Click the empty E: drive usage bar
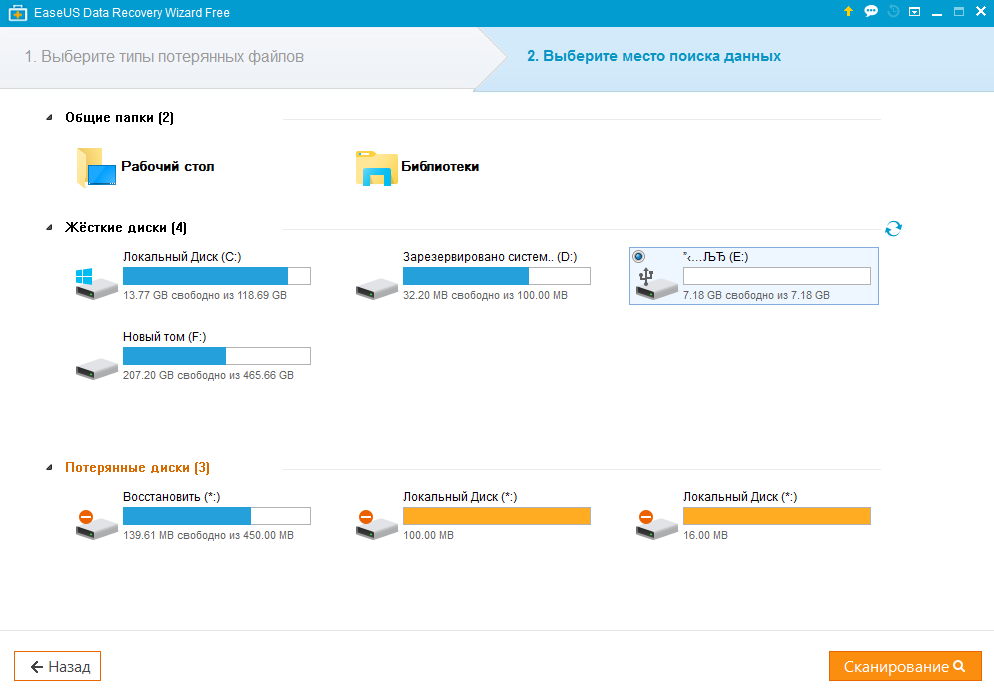The image size is (994, 694). (777, 276)
